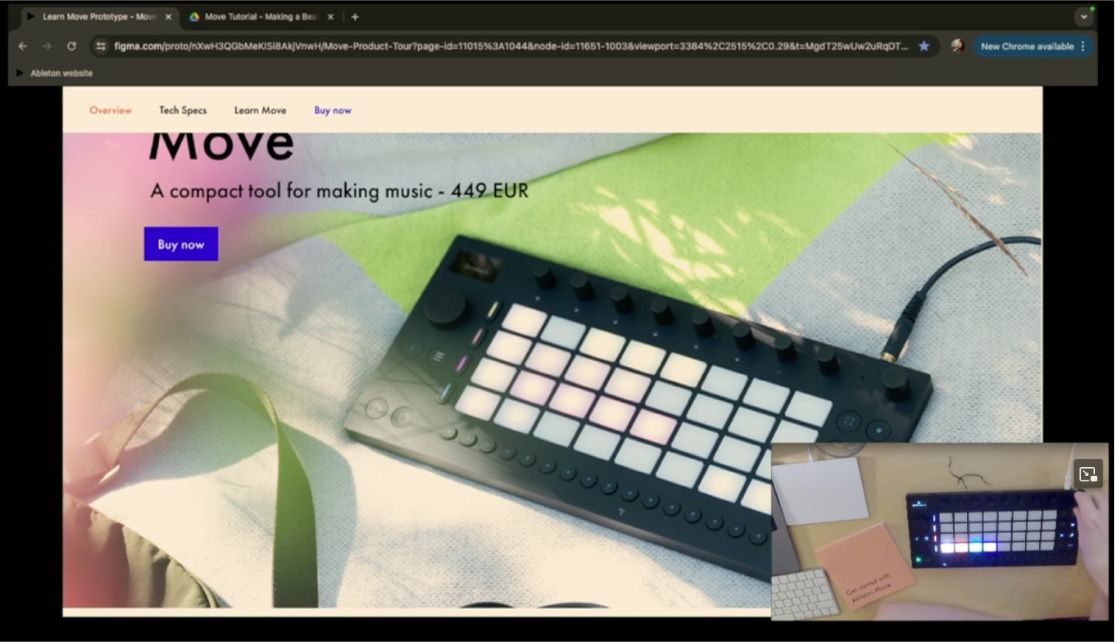Open the Ableton website bookmark
The height and width of the screenshot is (642, 1115).
coord(54,73)
